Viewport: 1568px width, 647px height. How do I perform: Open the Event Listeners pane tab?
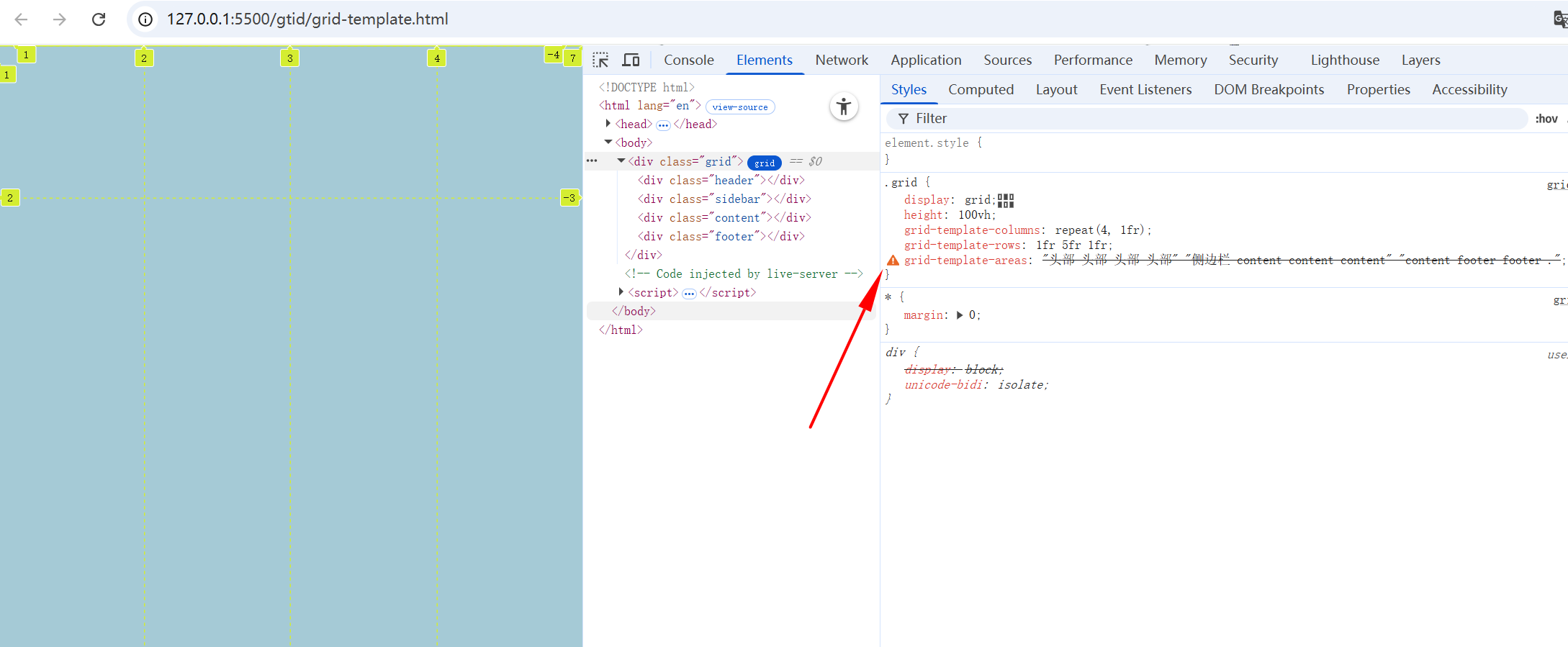pos(1145,89)
